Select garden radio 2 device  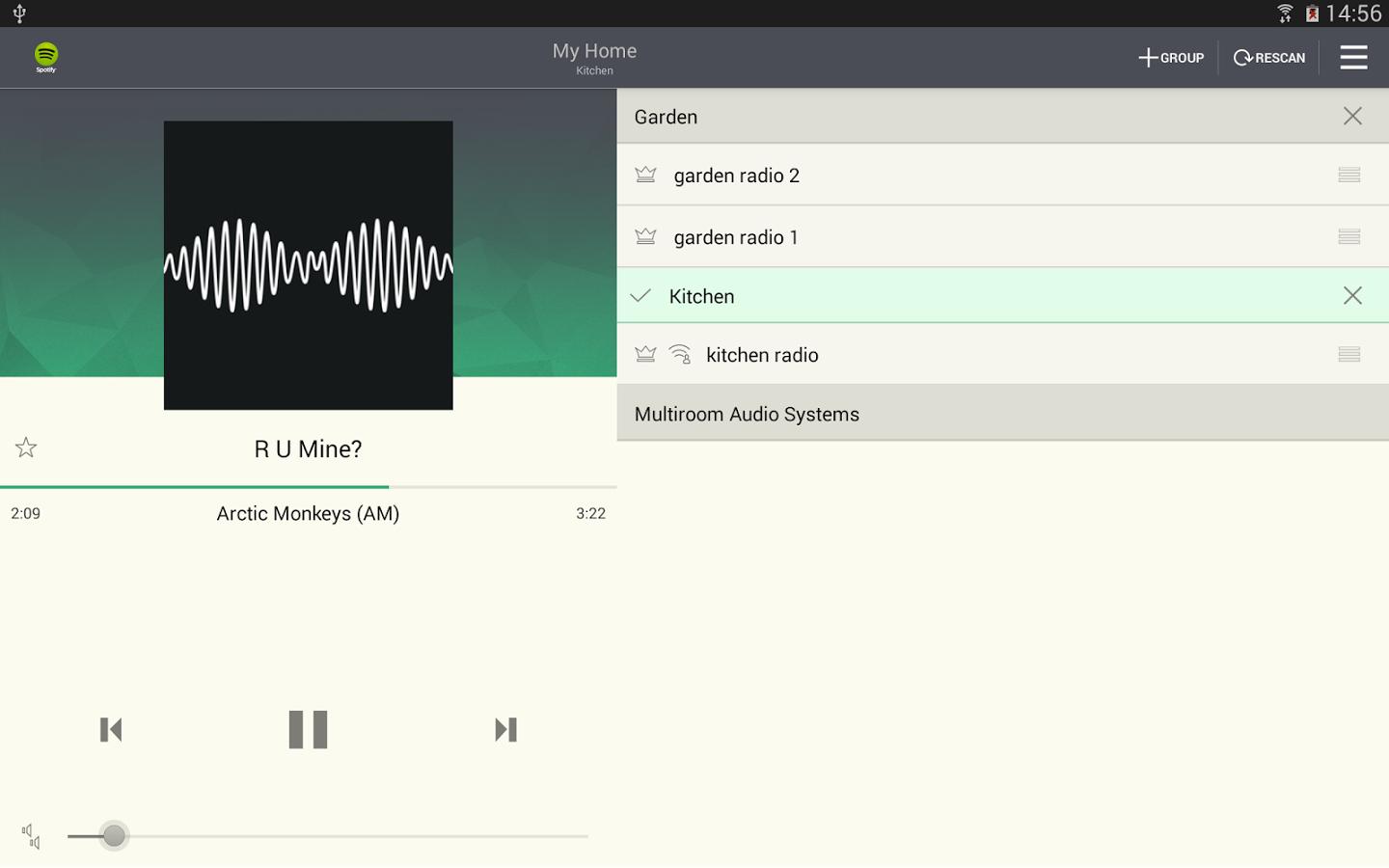(x=1002, y=175)
